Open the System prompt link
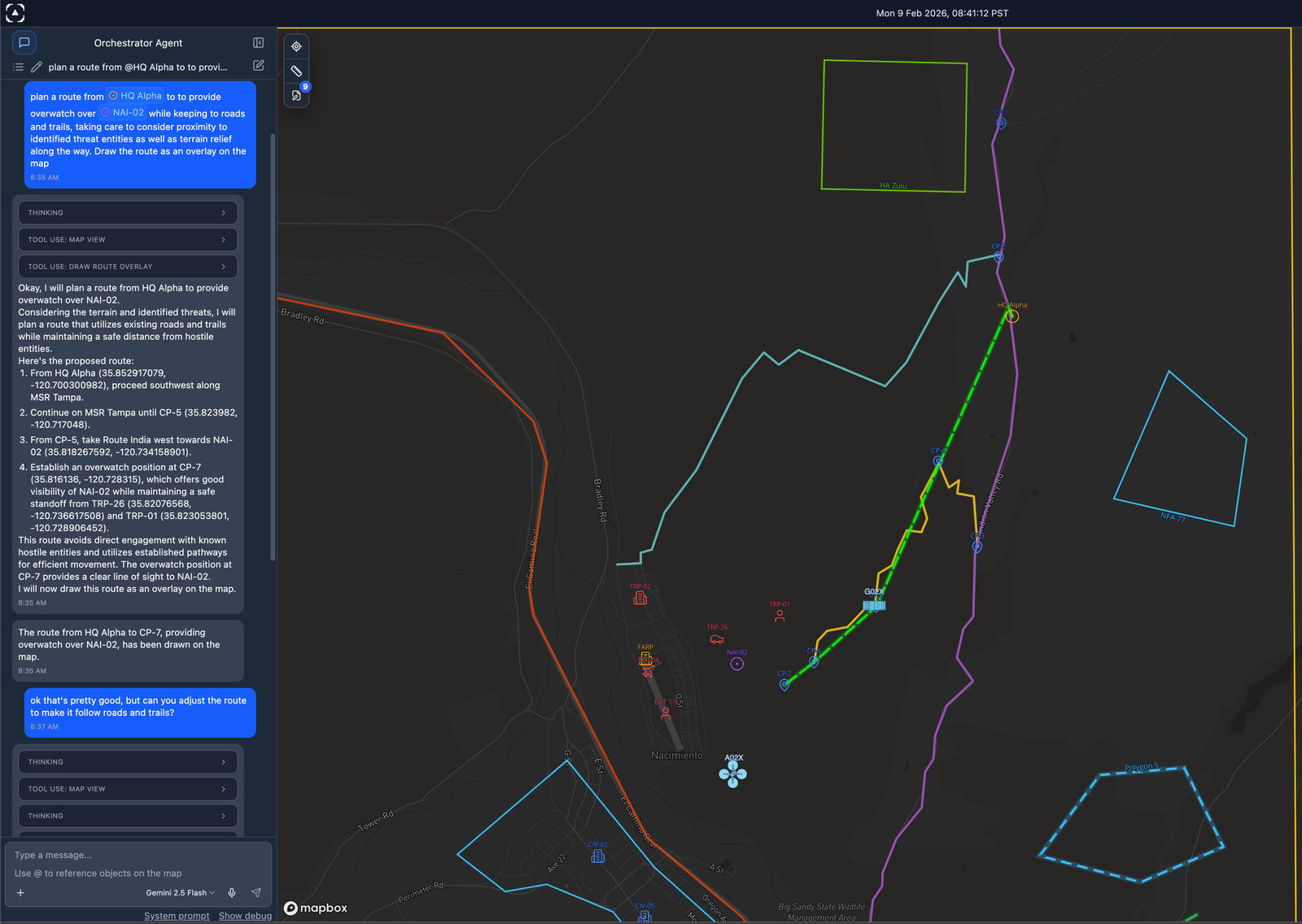This screenshot has width=1302, height=924. click(x=177, y=915)
